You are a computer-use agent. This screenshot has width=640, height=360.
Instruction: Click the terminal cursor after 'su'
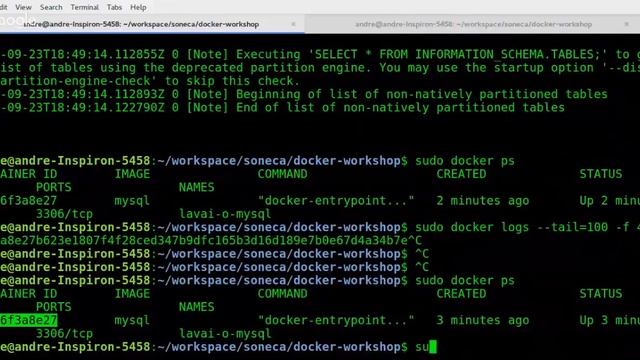pyautogui.click(x=433, y=347)
